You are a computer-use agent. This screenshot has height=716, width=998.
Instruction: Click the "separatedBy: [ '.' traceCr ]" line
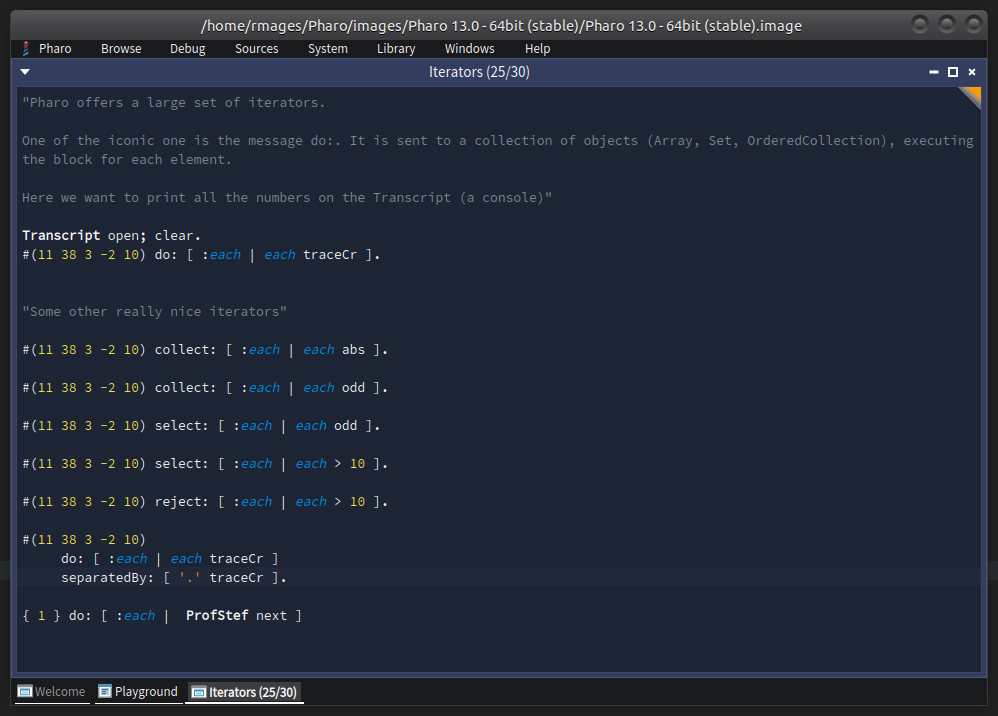(x=174, y=578)
